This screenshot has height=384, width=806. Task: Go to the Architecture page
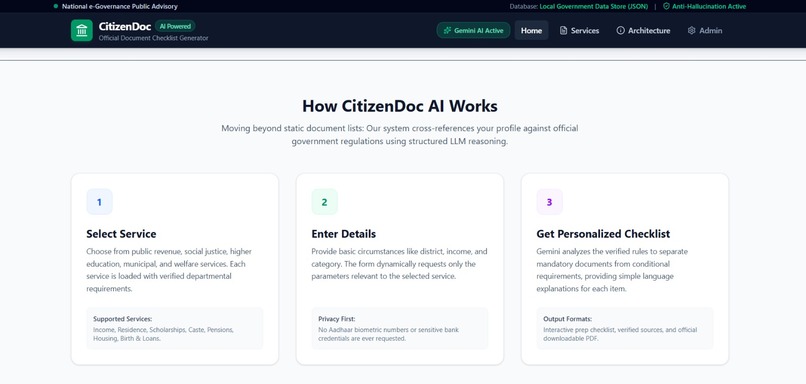coord(643,30)
